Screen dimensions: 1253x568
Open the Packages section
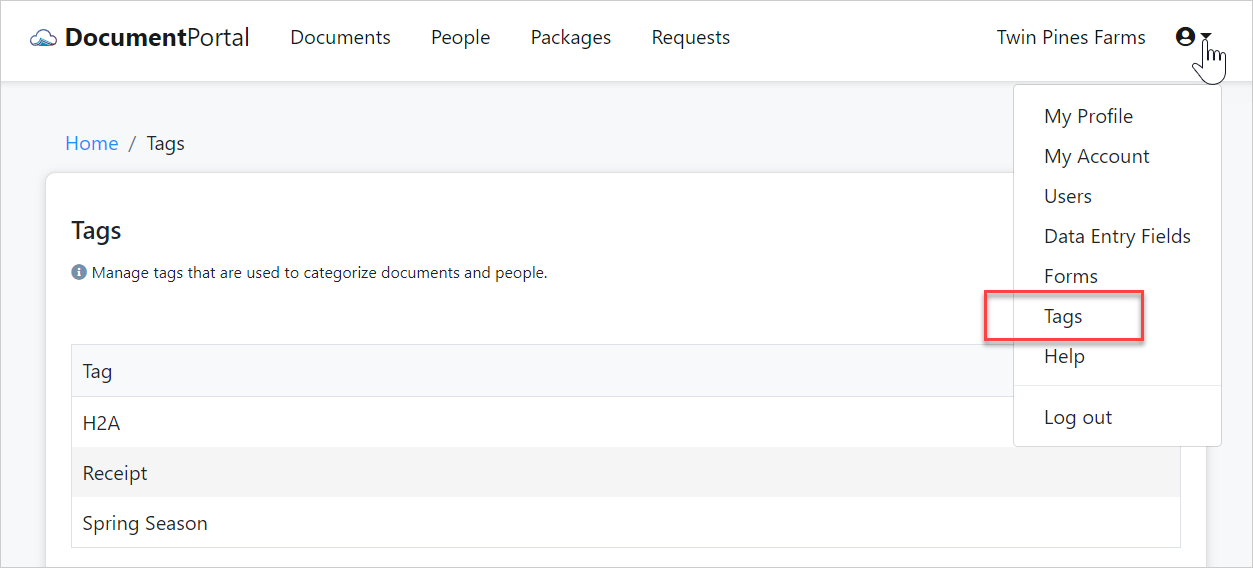(x=570, y=38)
